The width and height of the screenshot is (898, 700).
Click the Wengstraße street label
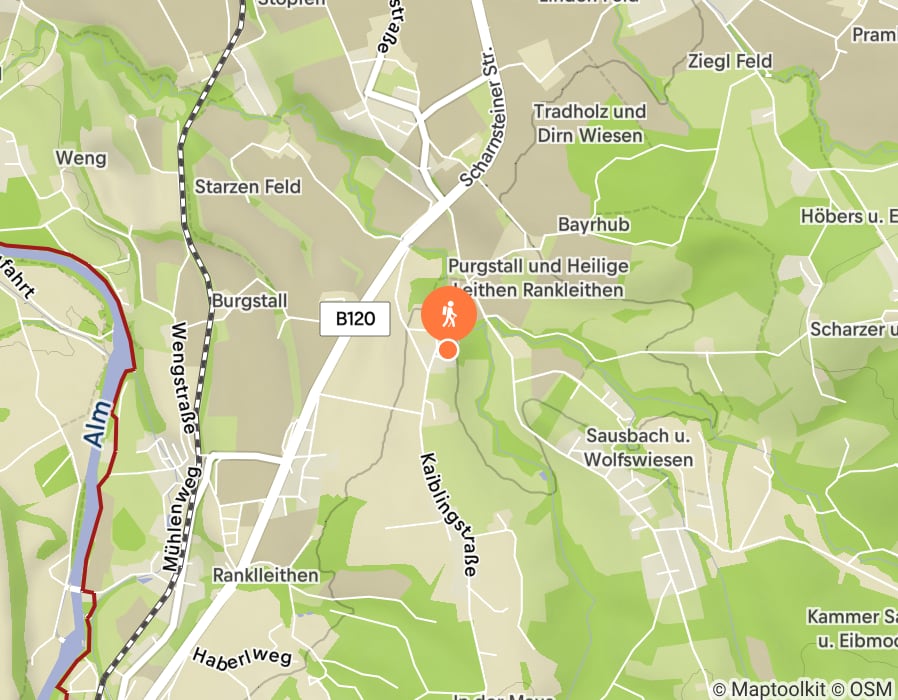pyautogui.click(x=186, y=379)
